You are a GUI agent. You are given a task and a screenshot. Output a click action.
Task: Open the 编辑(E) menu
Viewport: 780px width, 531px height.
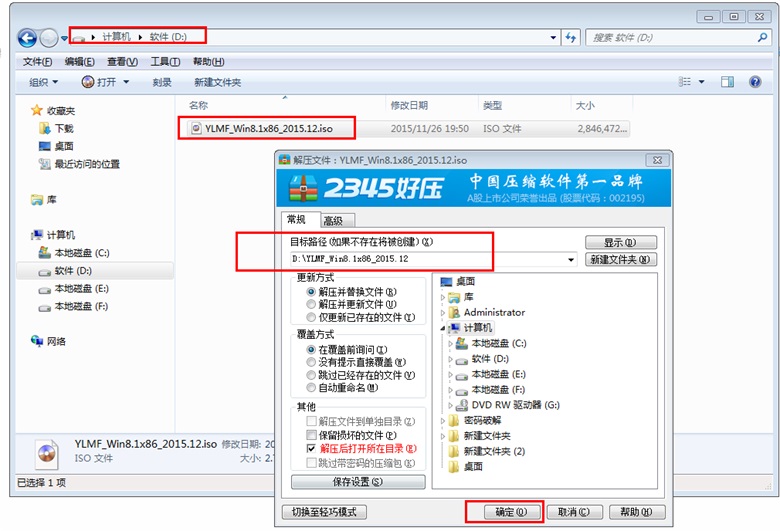(x=80, y=62)
